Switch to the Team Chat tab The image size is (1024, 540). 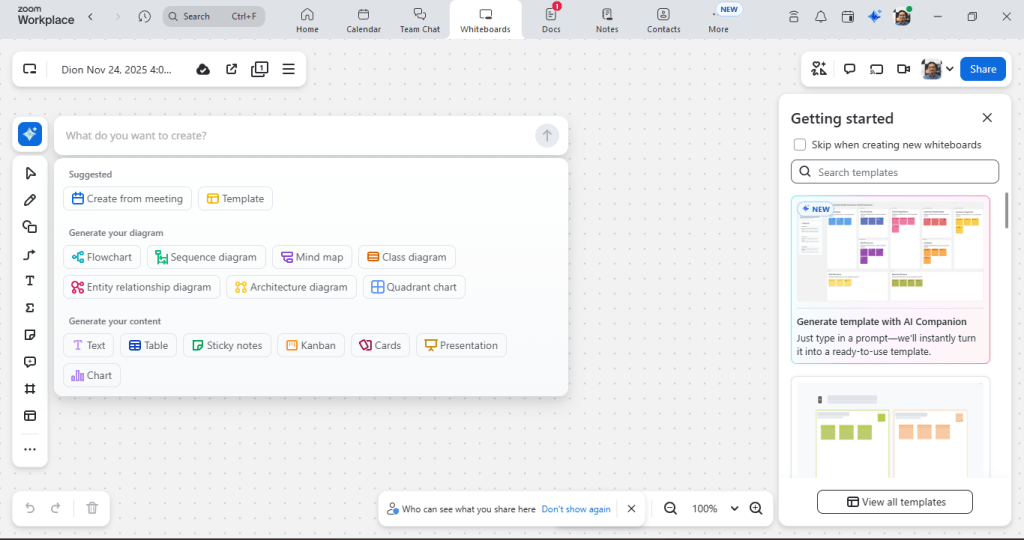click(x=420, y=20)
